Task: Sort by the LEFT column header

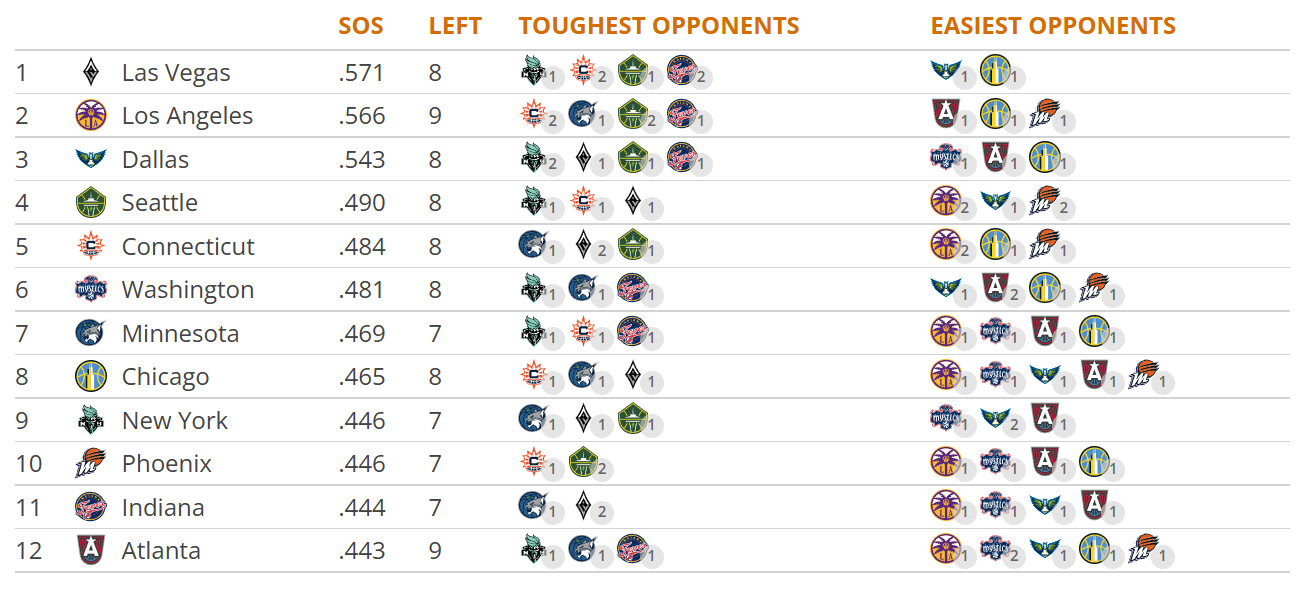Action: point(455,26)
